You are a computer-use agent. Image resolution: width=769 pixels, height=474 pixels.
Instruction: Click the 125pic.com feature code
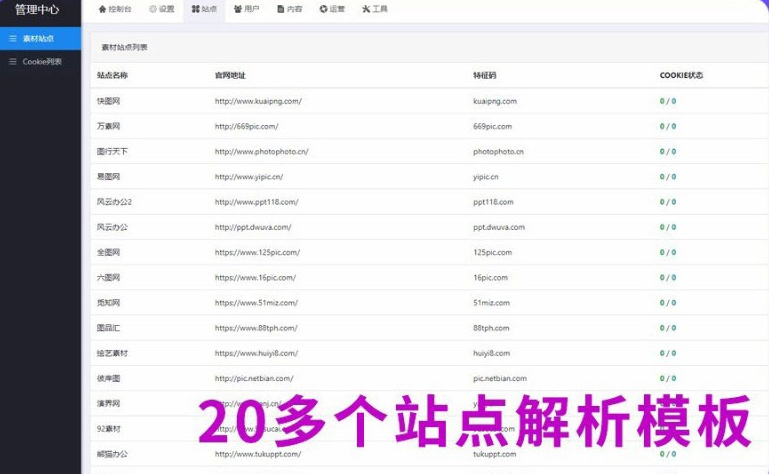pos(492,252)
